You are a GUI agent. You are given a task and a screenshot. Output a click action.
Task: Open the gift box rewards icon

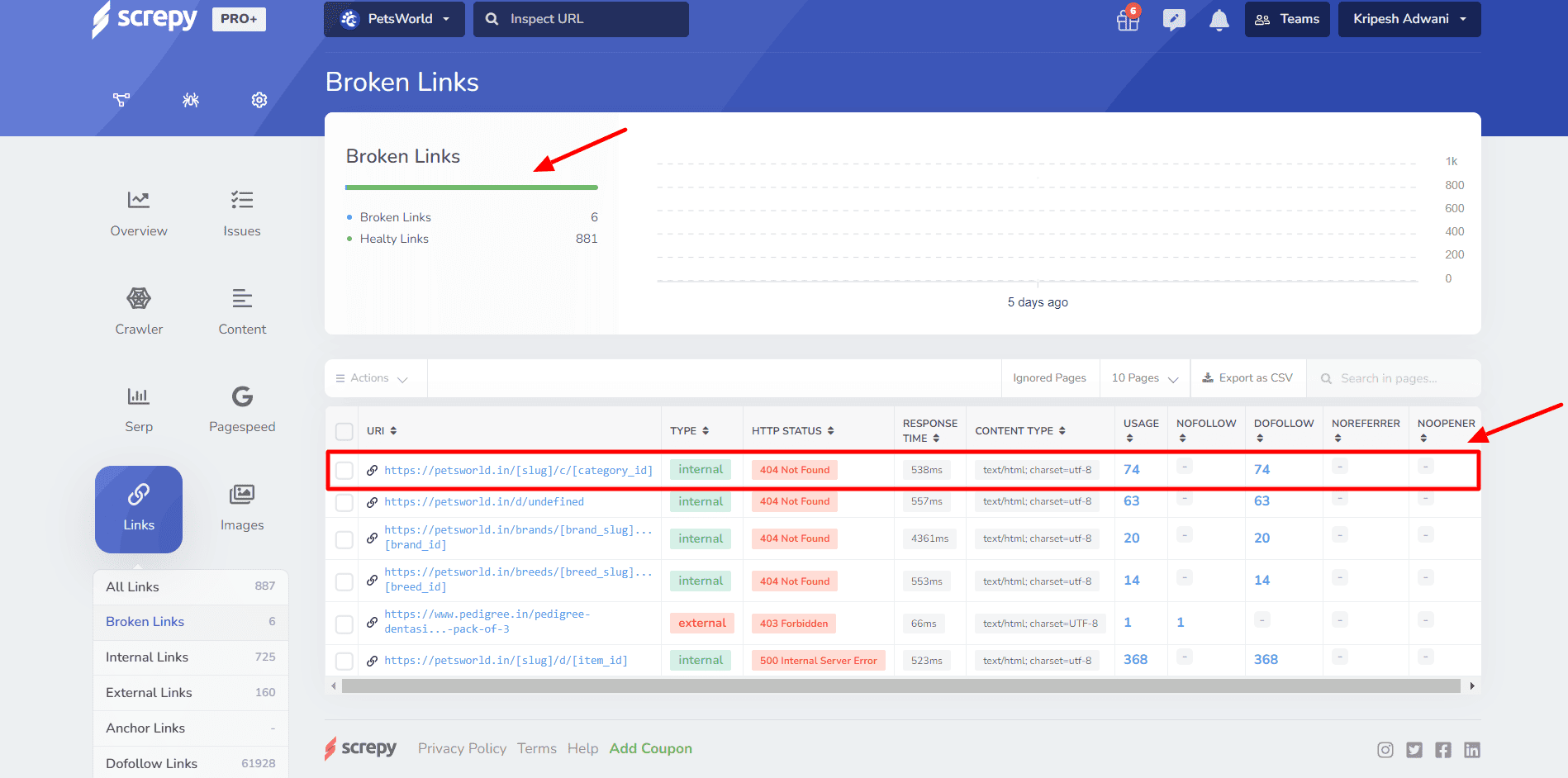[x=1128, y=20]
